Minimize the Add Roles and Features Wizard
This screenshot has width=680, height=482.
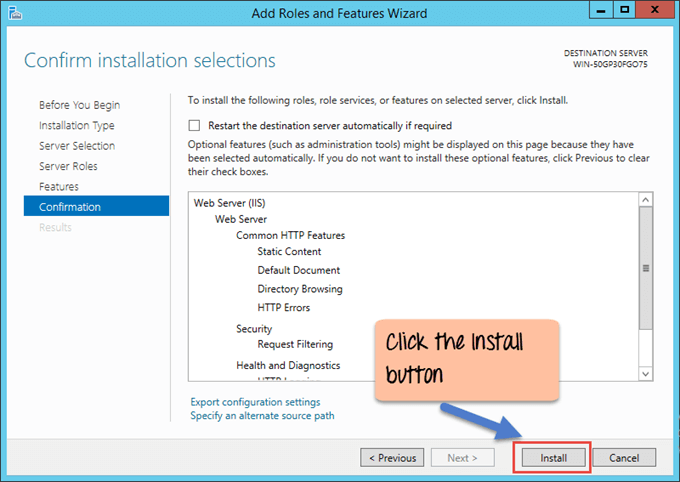coord(601,12)
